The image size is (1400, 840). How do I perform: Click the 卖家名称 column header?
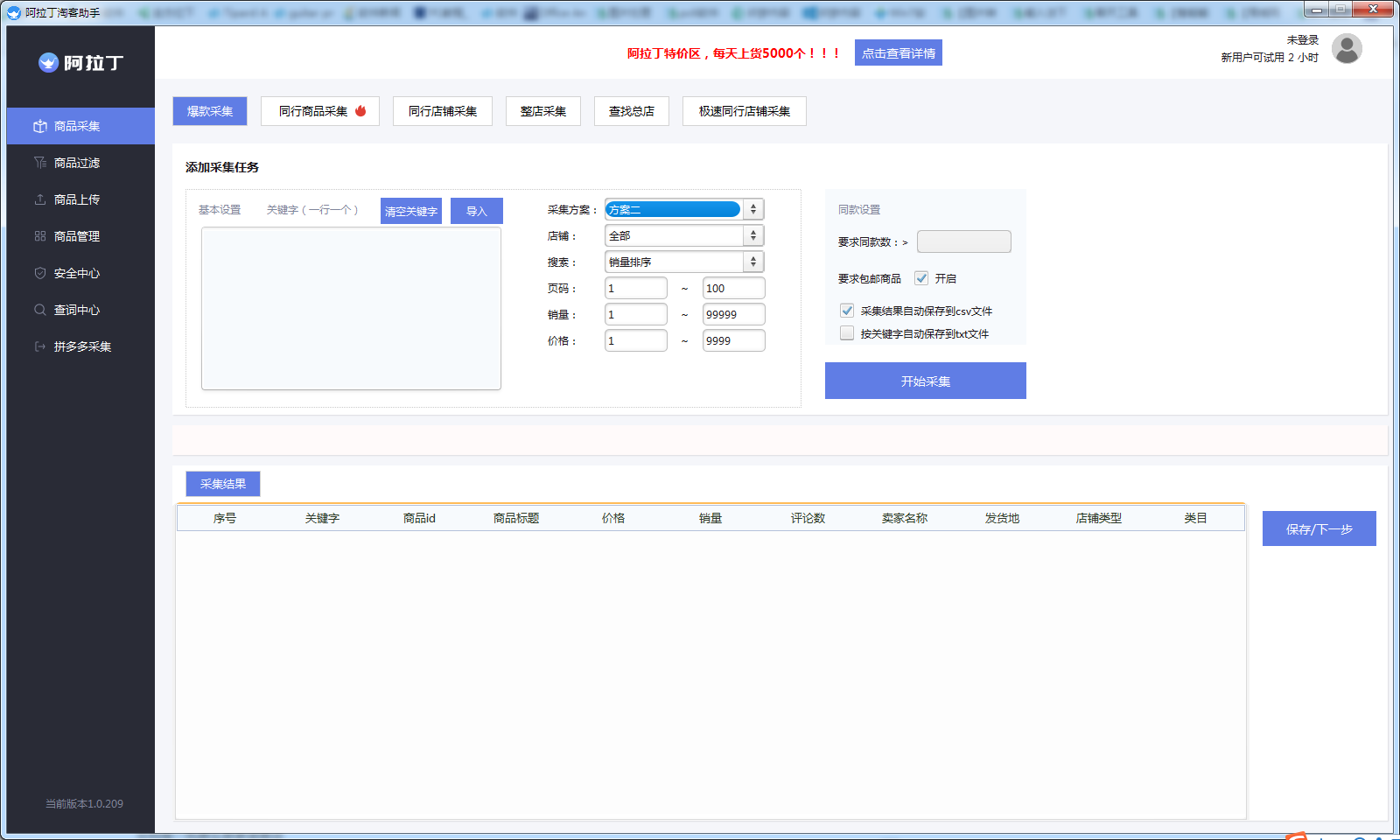[905, 518]
